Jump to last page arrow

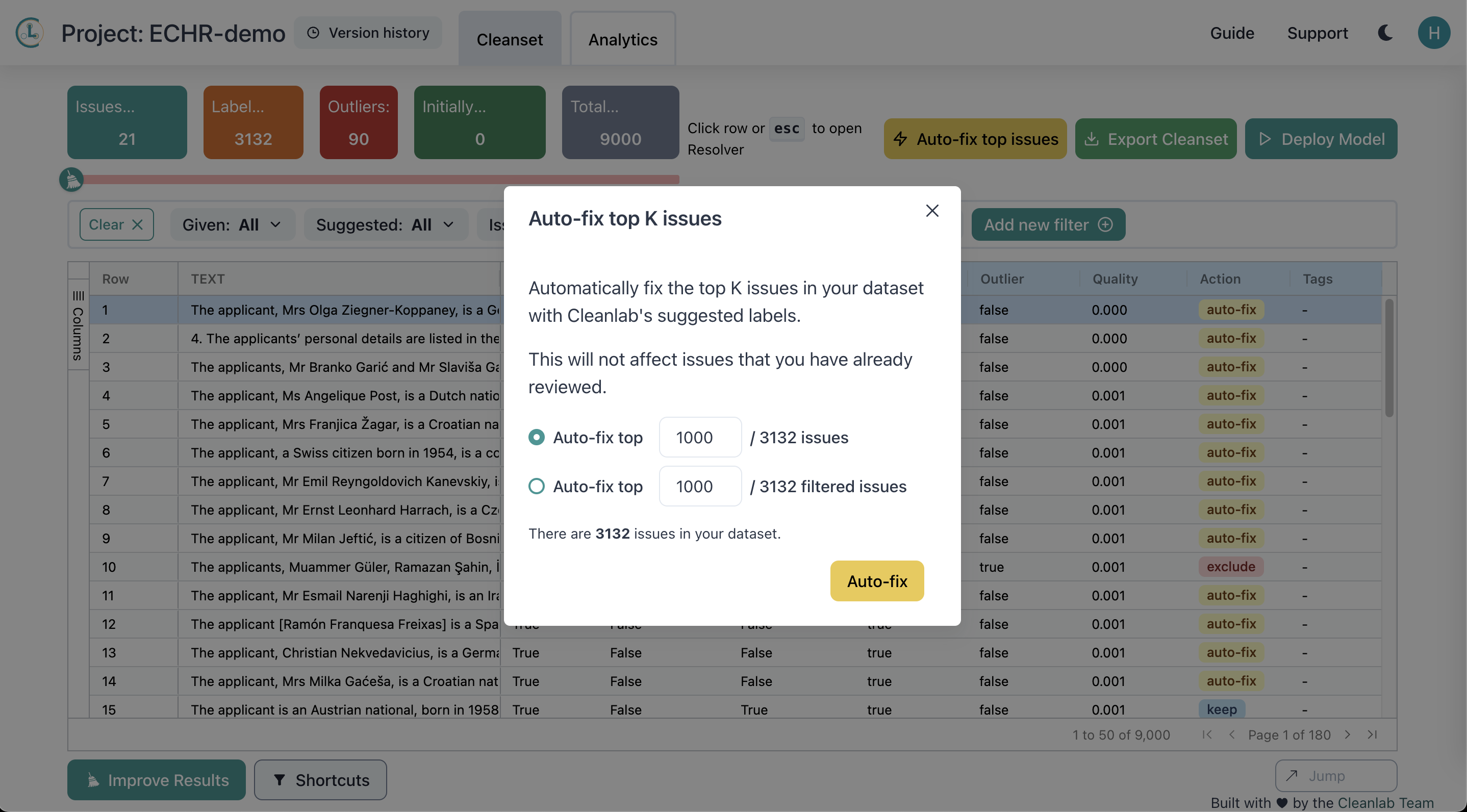1373,734
